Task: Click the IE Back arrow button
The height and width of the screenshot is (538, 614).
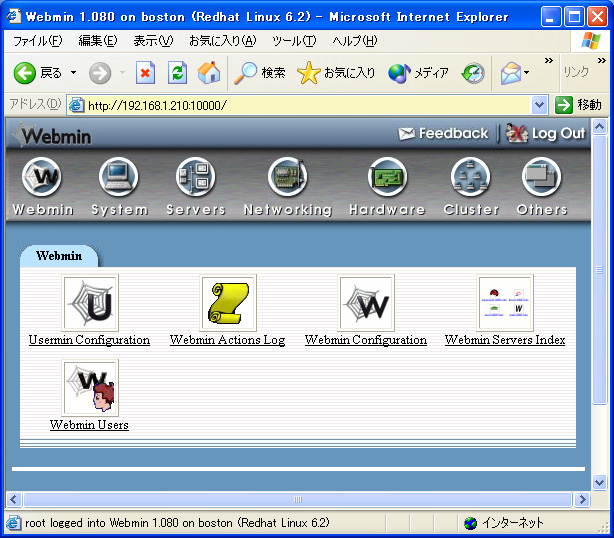Action: tap(24, 73)
